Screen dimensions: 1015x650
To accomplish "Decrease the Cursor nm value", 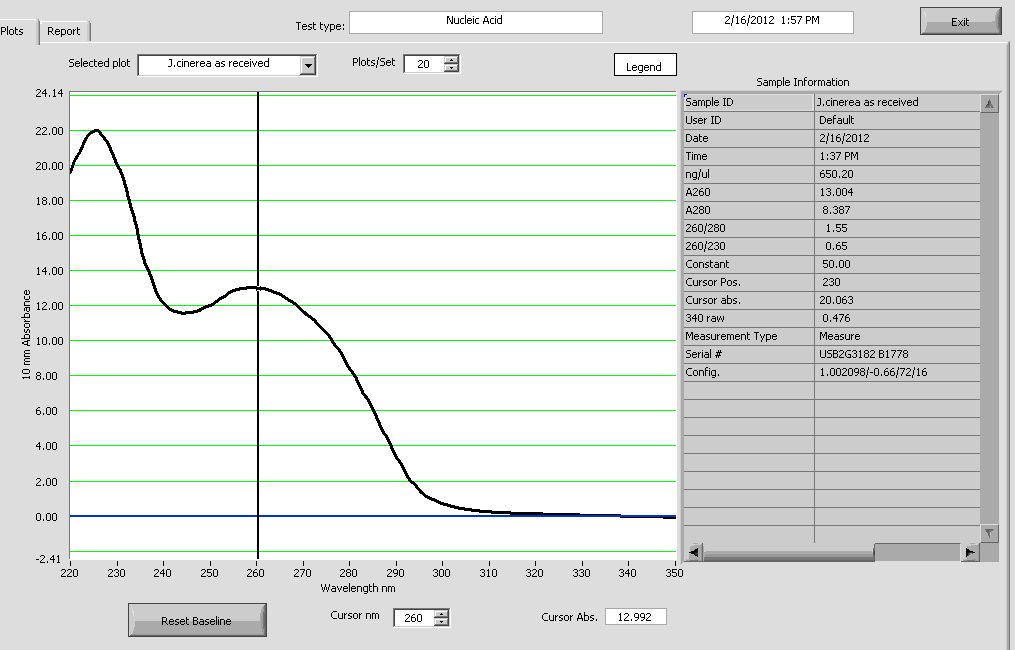I will 441,622.
